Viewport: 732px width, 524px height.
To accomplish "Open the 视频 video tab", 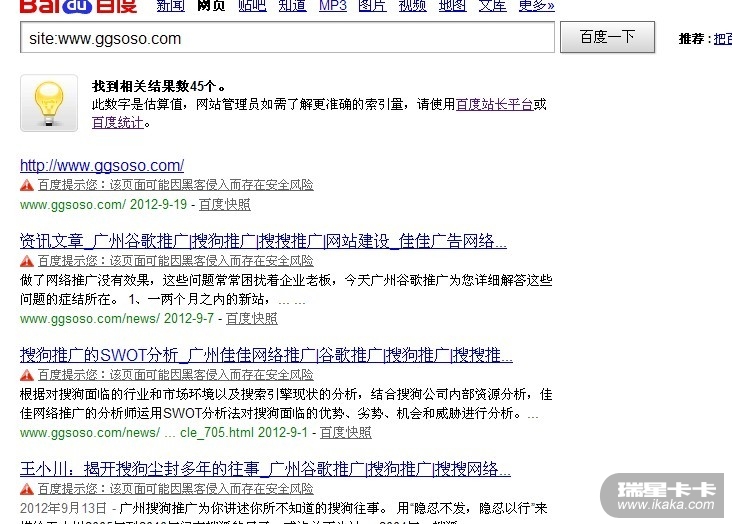I will pos(413,6).
